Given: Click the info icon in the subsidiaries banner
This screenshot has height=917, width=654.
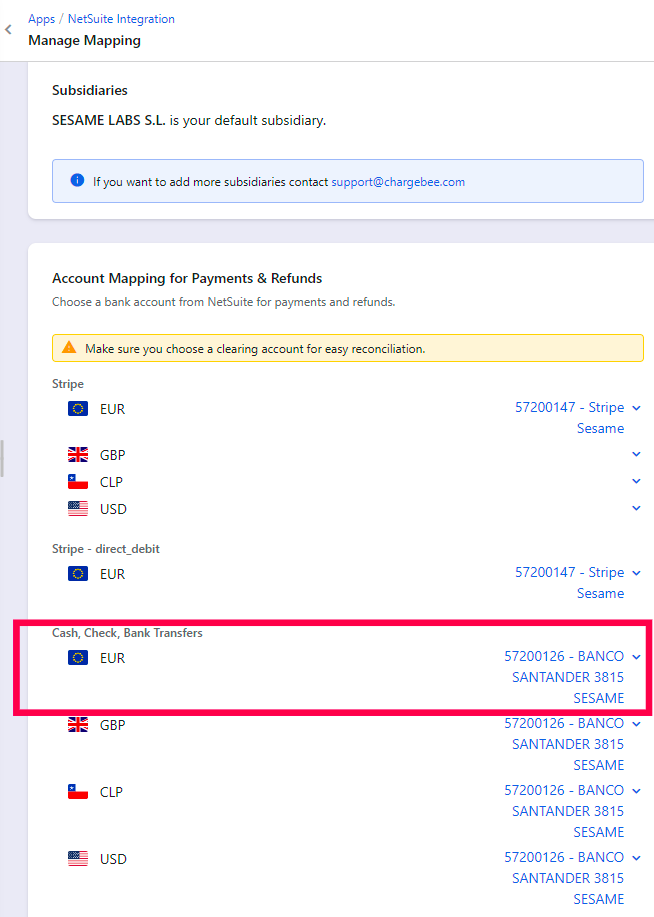Looking at the screenshot, I should tap(77, 180).
